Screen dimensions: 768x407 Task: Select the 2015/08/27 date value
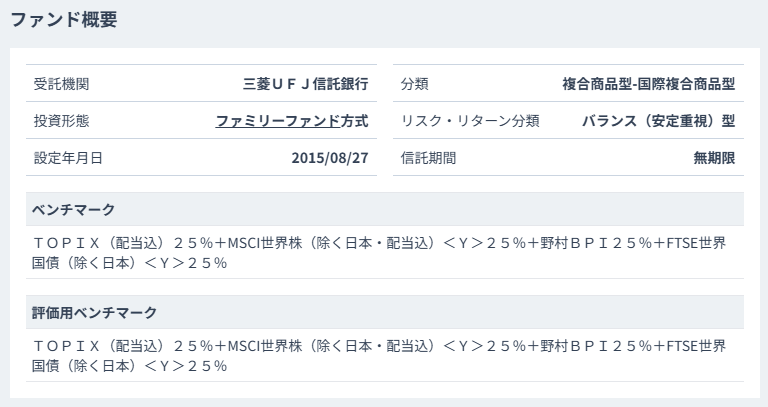(x=330, y=158)
